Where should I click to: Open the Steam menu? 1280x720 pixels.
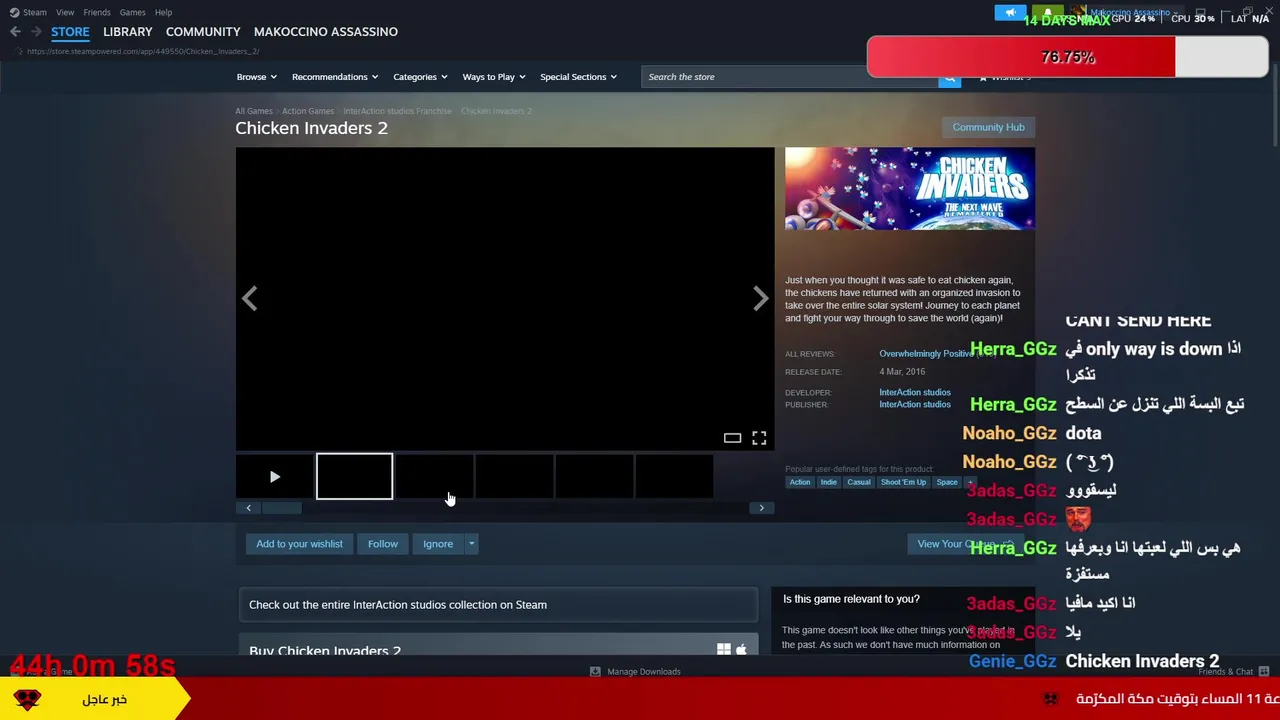click(x=35, y=13)
